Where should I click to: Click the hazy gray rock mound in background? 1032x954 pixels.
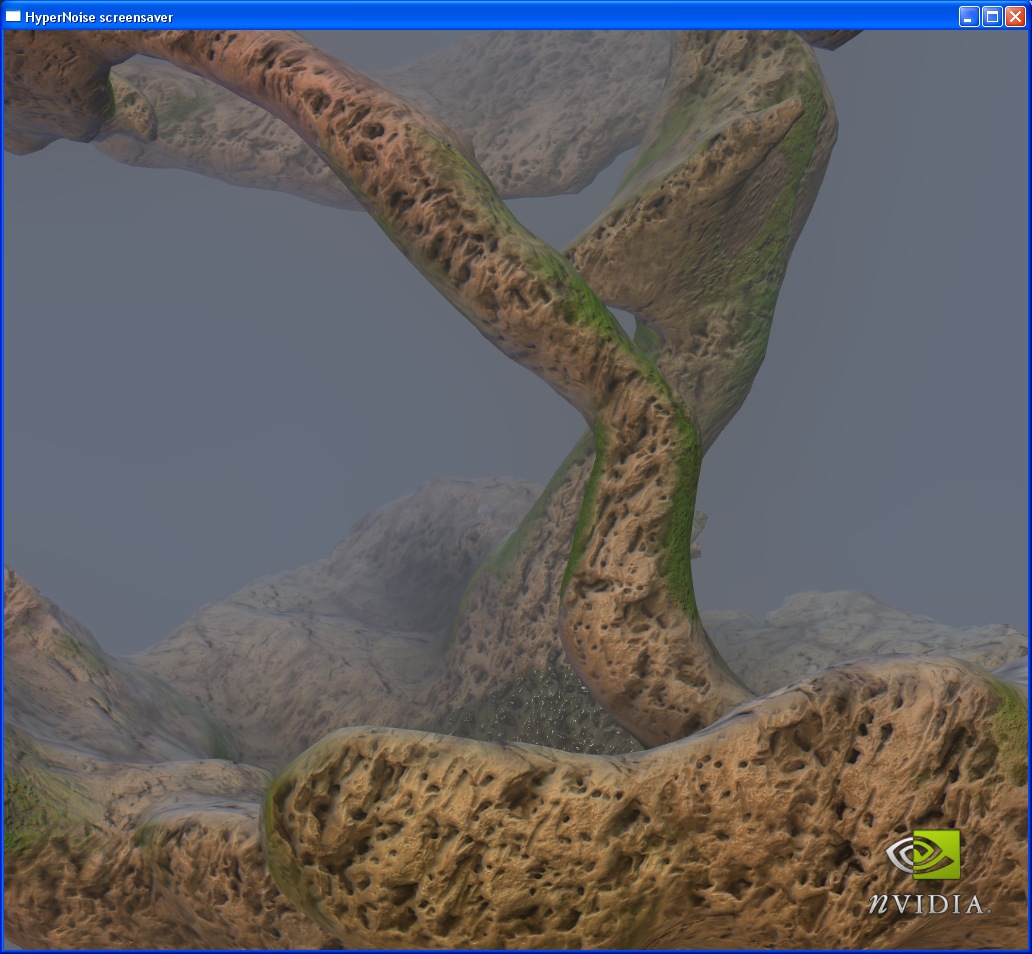330,600
